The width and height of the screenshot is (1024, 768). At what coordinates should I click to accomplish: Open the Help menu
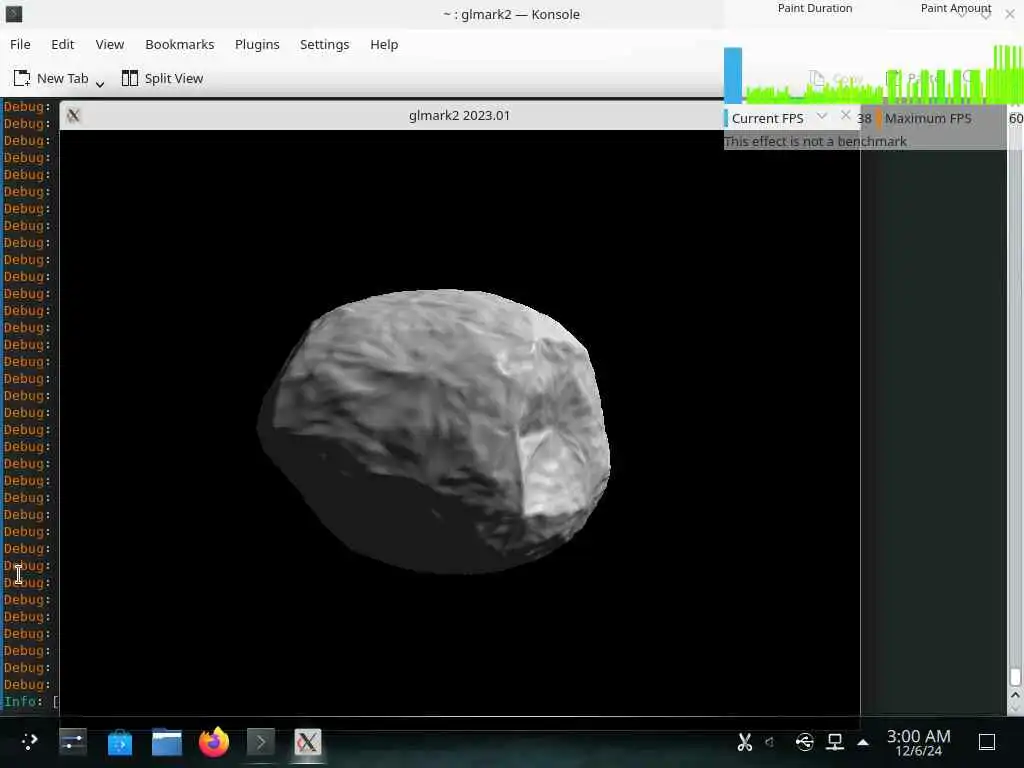pyautogui.click(x=384, y=44)
